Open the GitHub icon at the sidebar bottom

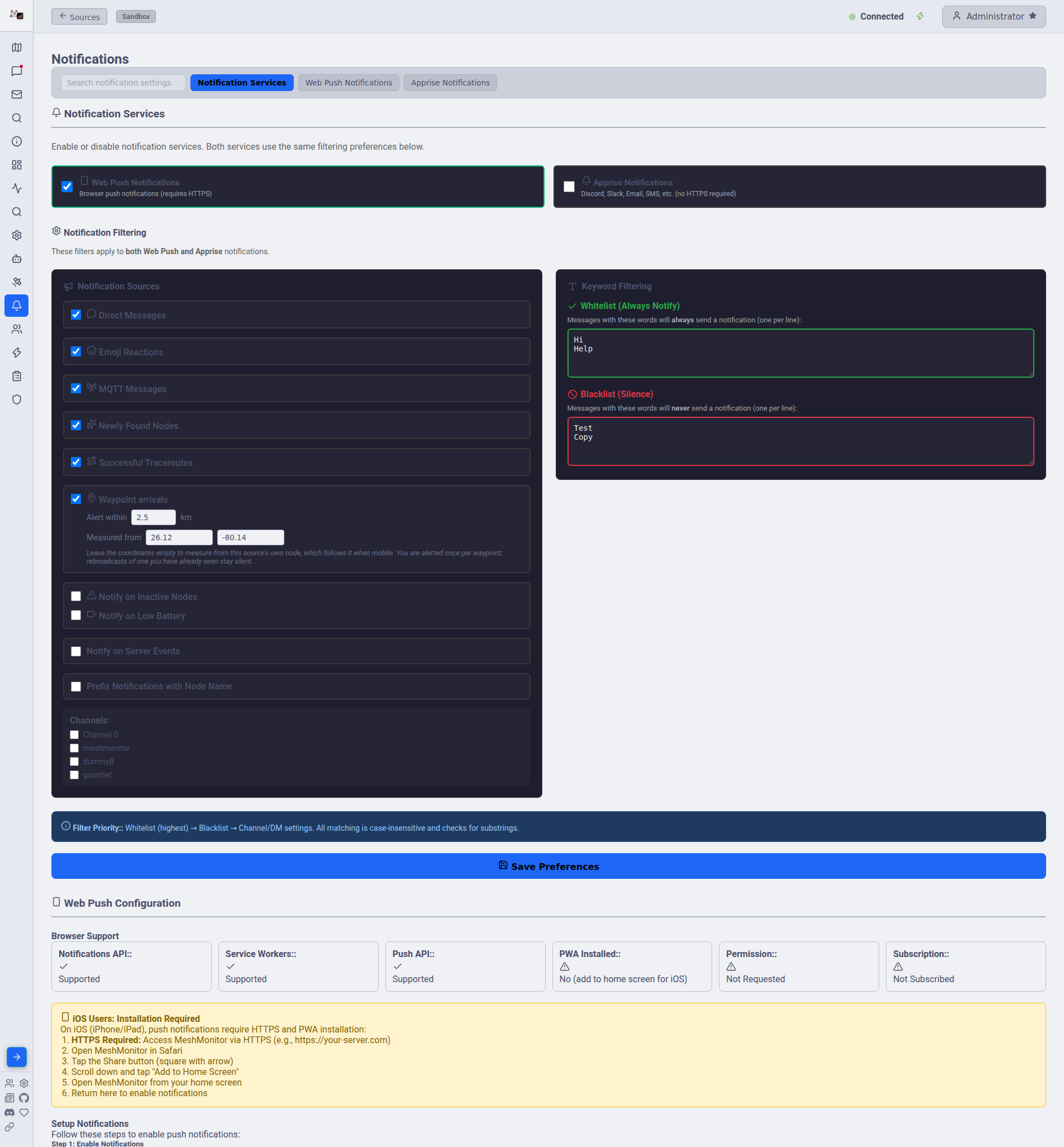(x=24, y=1098)
